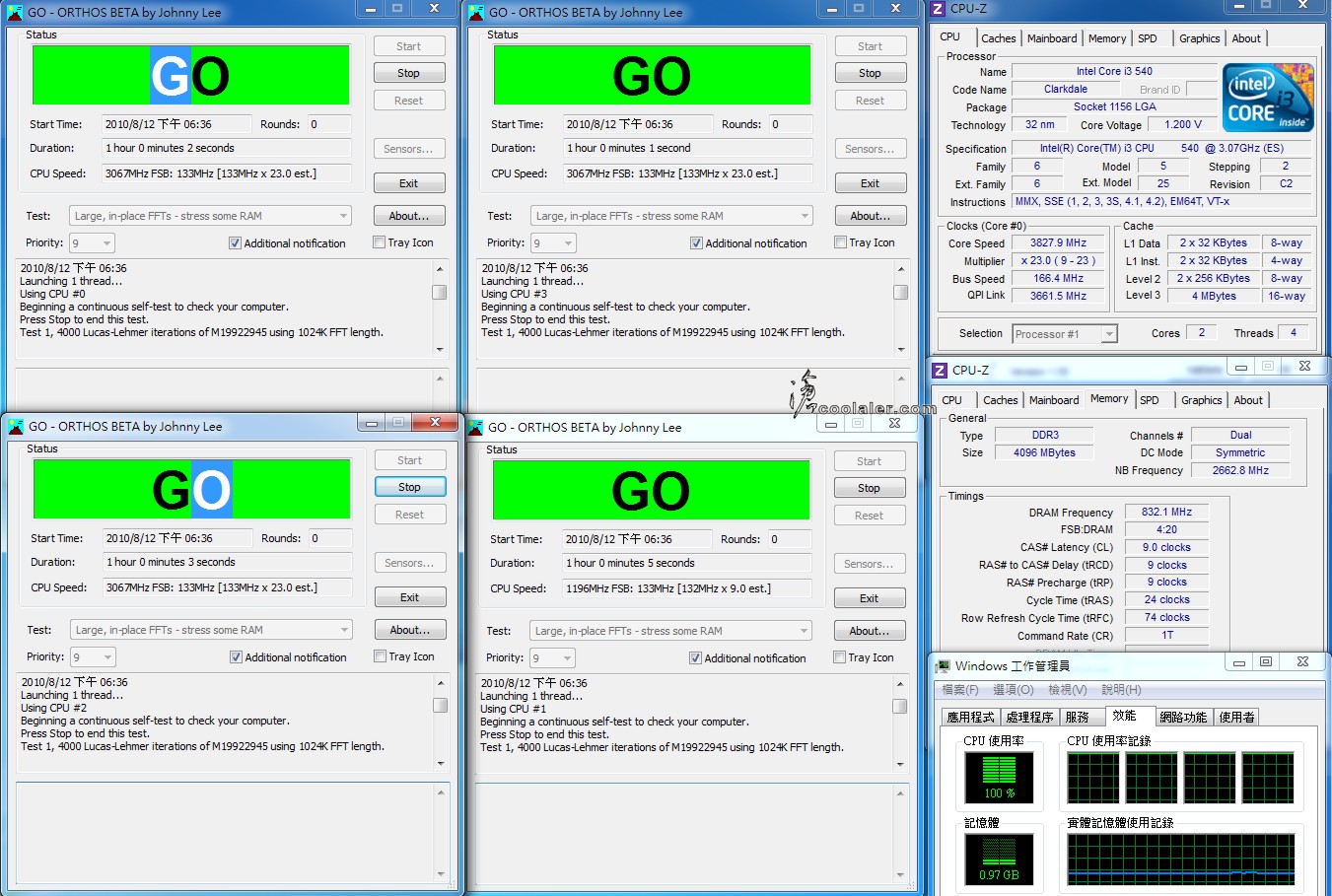Image resolution: width=1332 pixels, height=896 pixels.
Task: Open the Priority dropdown in CPU #0 ORTHOS window
Action: click(92, 242)
